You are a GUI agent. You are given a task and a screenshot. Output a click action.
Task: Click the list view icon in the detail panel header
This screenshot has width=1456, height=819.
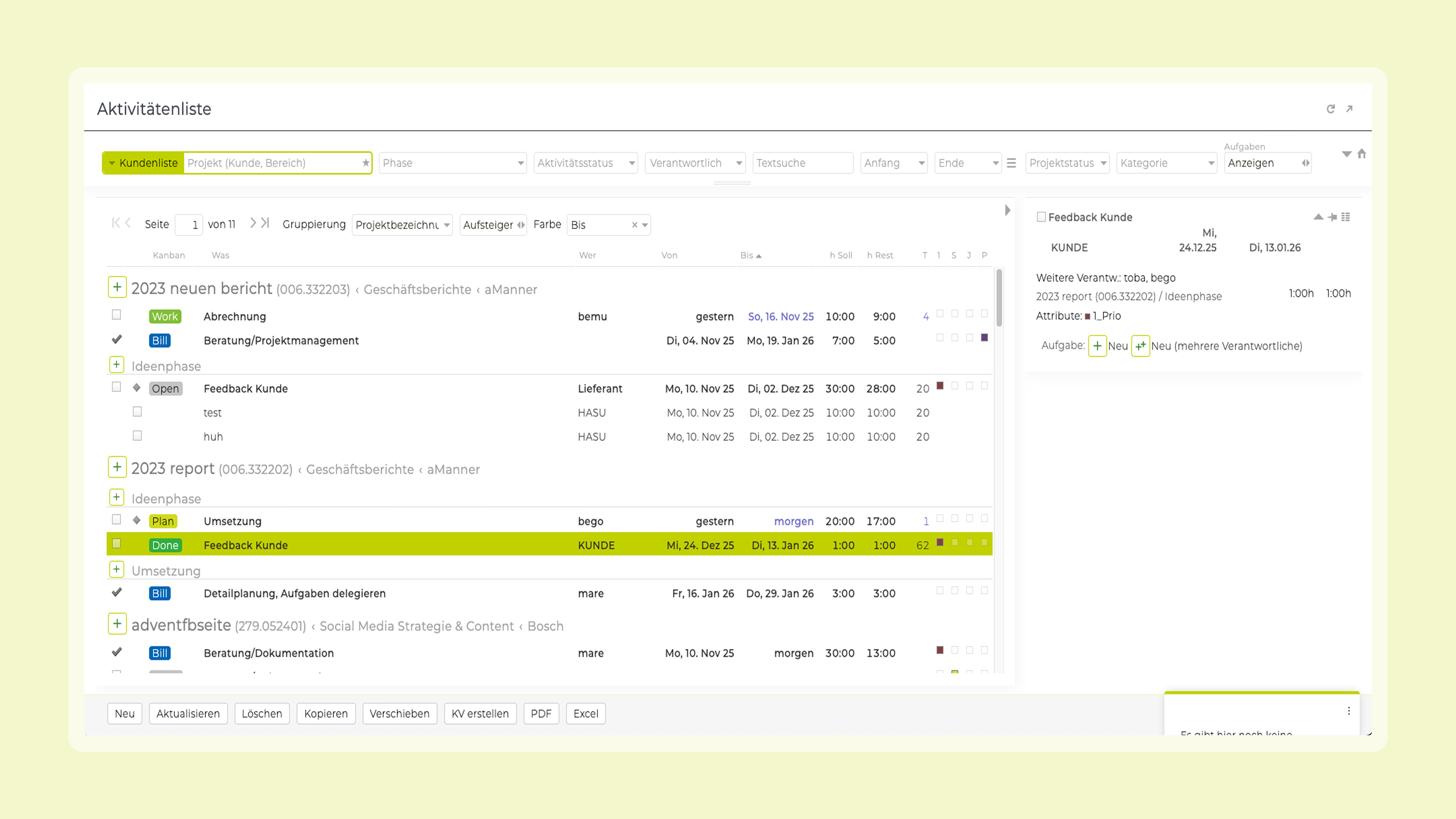coord(1346,217)
